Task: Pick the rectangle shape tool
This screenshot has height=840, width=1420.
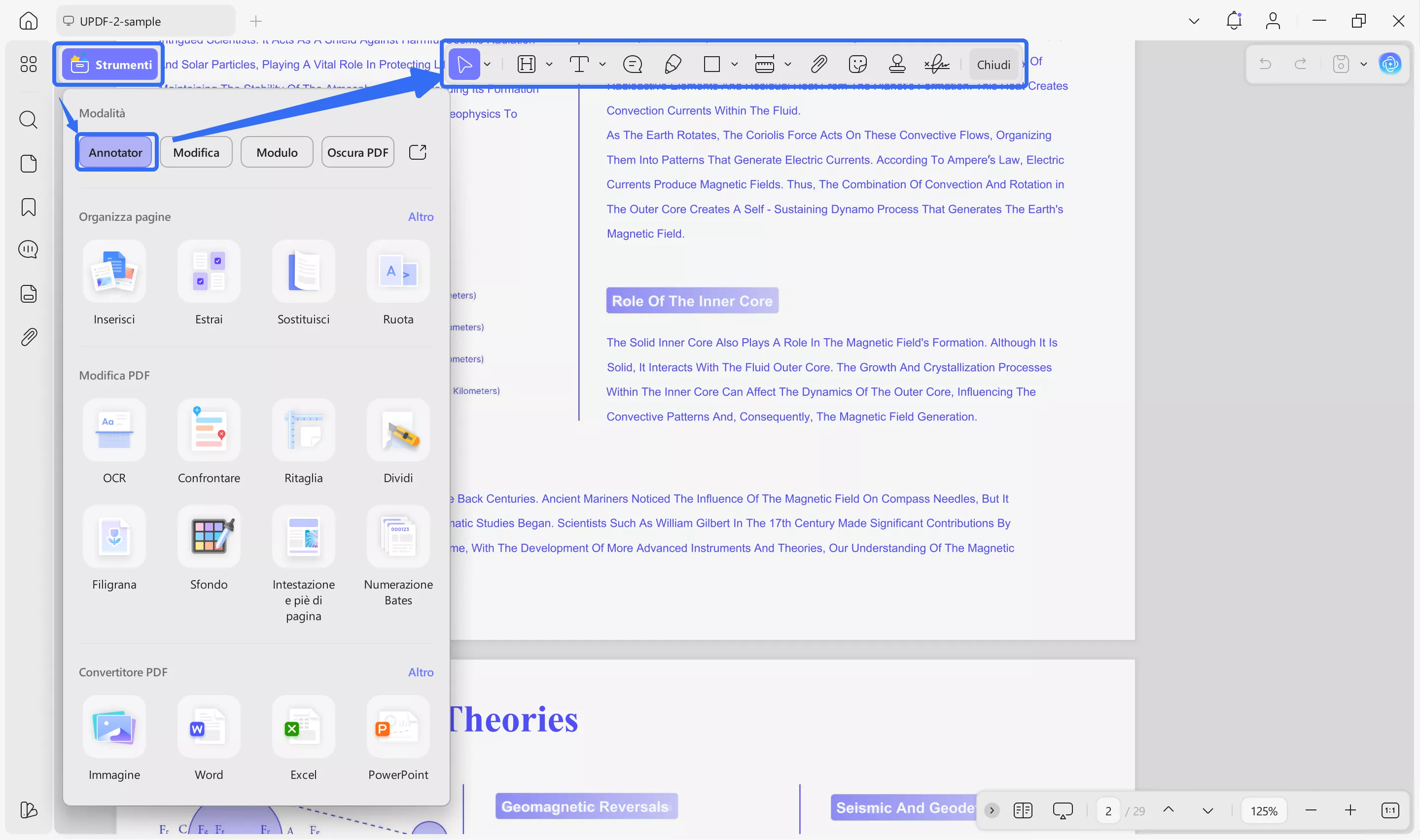Action: [711, 64]
